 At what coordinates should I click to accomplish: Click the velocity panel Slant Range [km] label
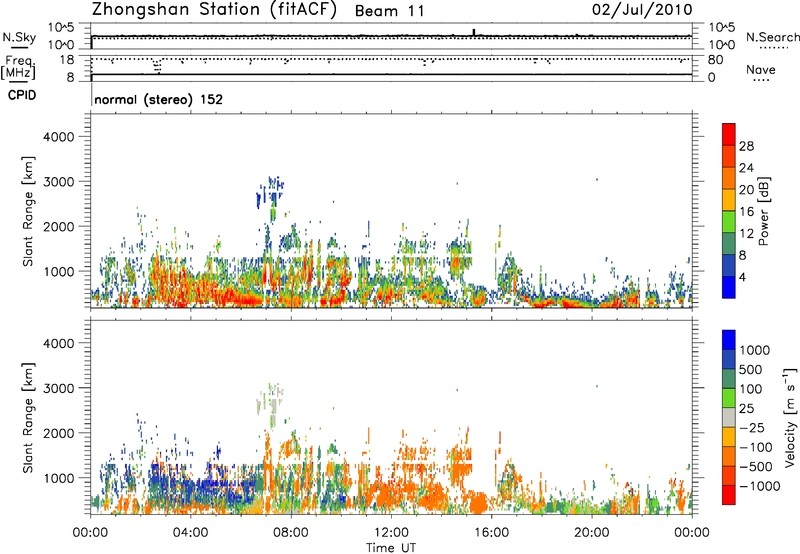pos(28,418)
